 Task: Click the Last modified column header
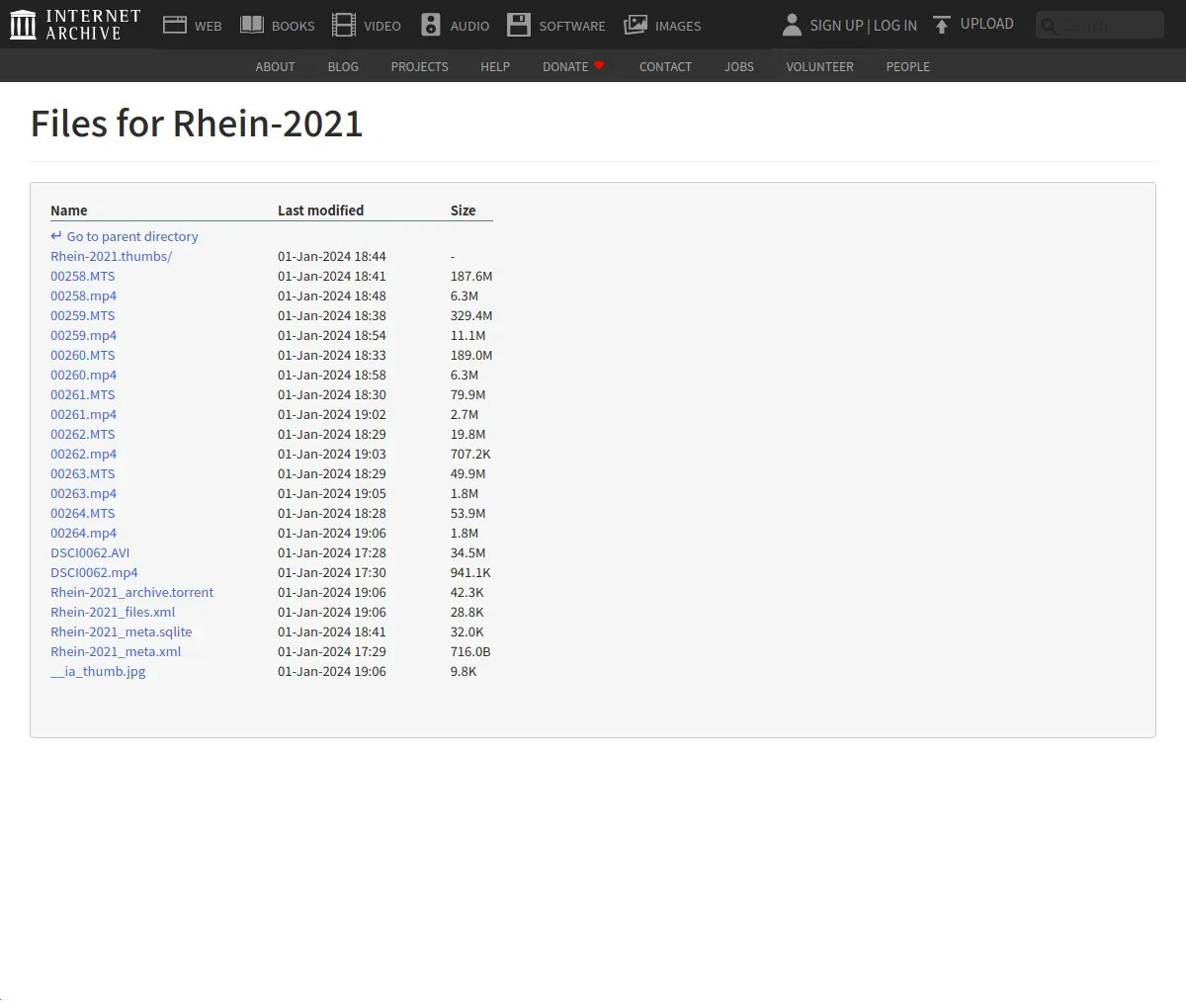(x=320, y=210)
